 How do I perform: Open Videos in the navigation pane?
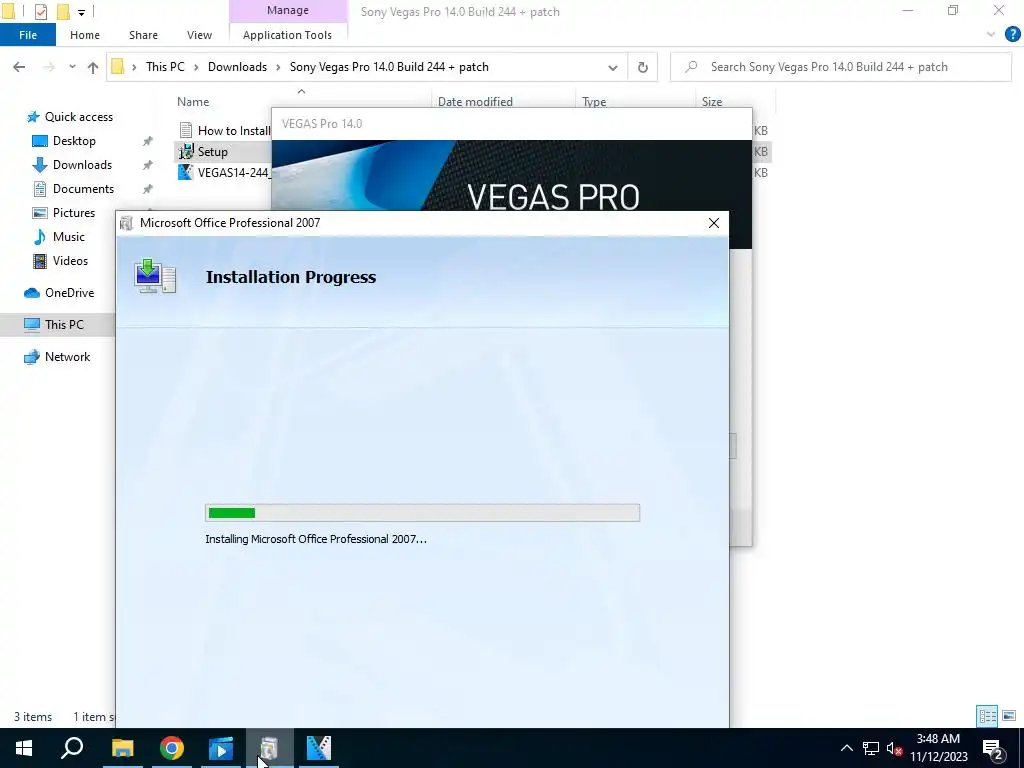[x=70, y=261]
